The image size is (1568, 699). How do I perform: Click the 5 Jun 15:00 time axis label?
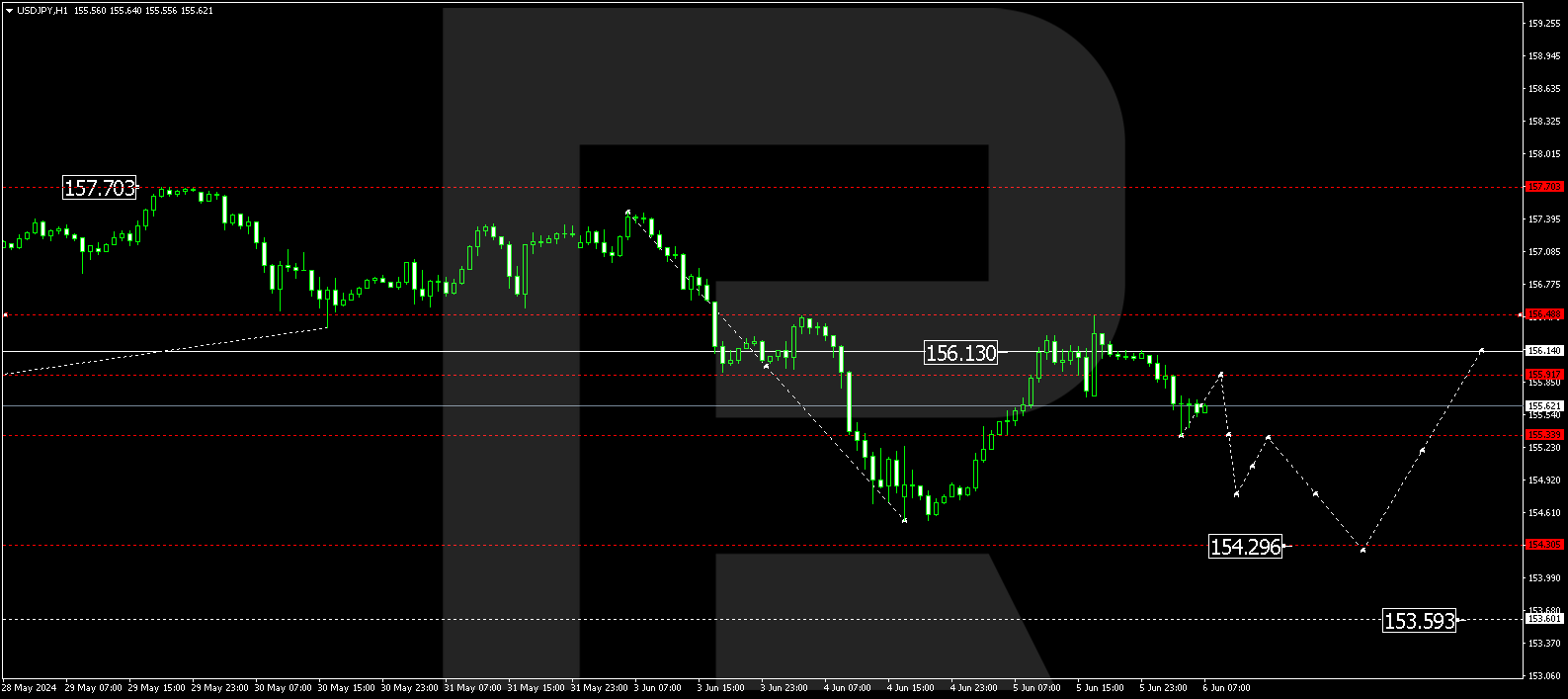coord(1100,688)
